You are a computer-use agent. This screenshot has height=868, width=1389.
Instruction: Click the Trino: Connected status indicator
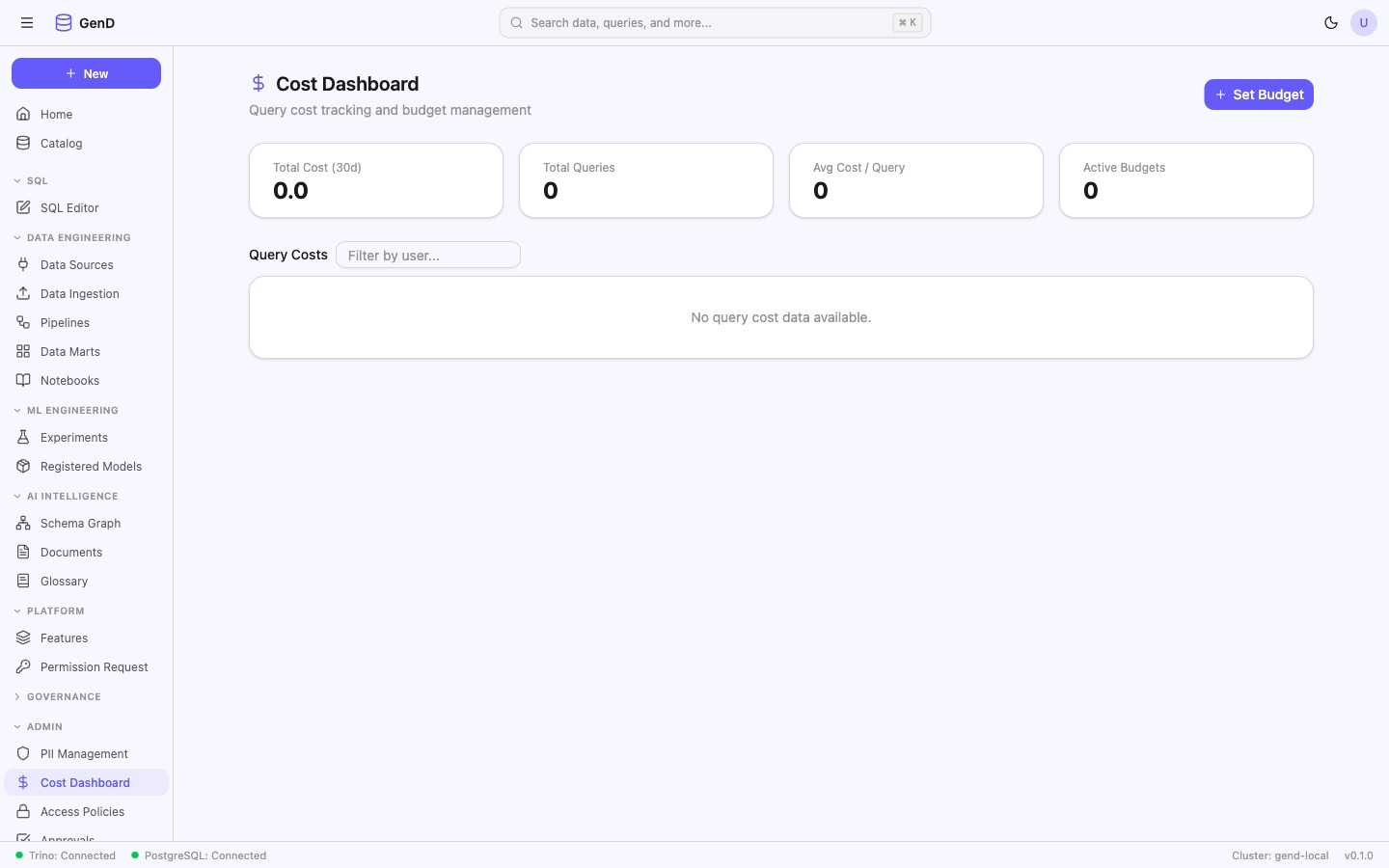tap(65, 855)
